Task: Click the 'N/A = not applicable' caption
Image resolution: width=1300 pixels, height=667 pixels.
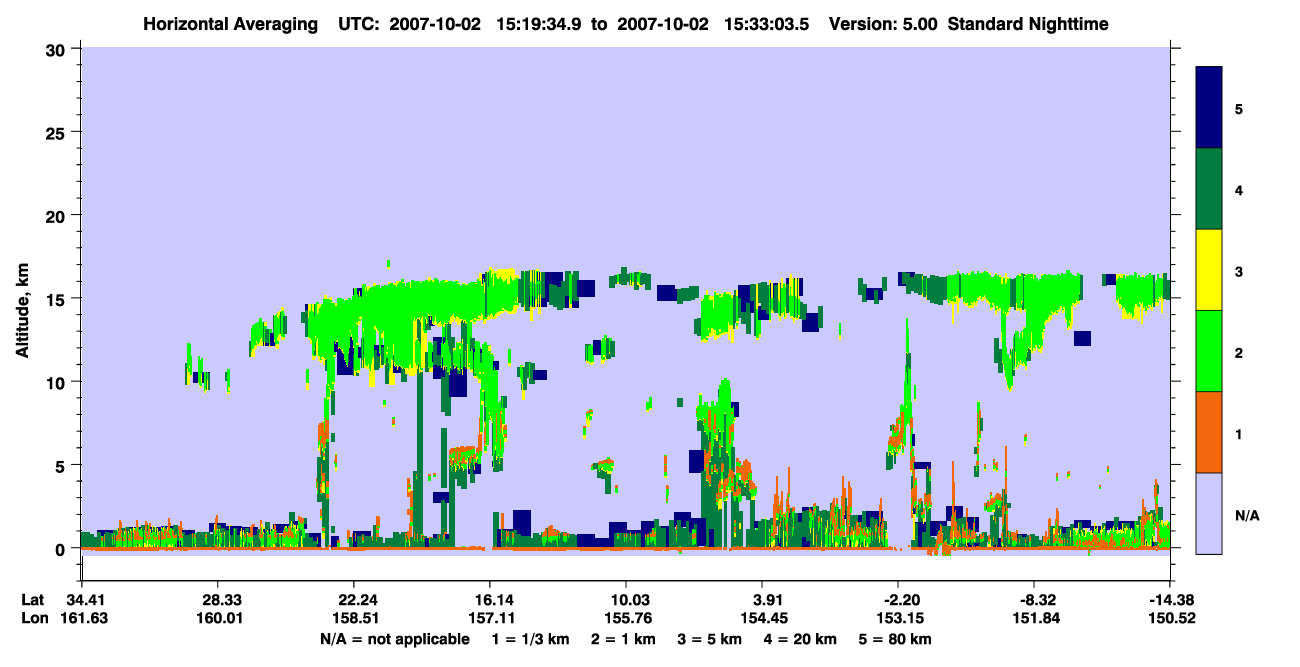Action: click(395, 639)
